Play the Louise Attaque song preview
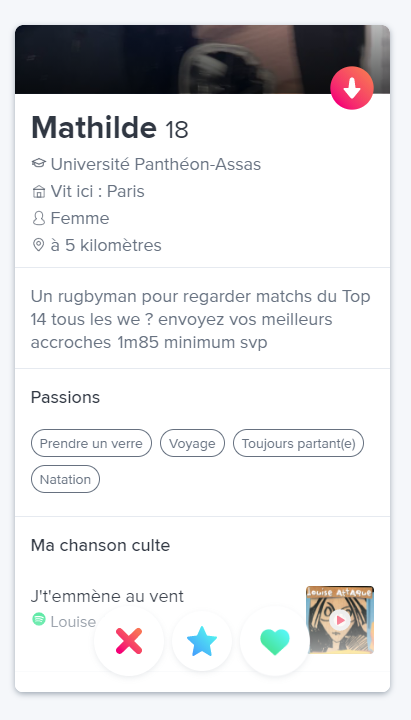The image size is (411, 720). [x=340, y=620]
